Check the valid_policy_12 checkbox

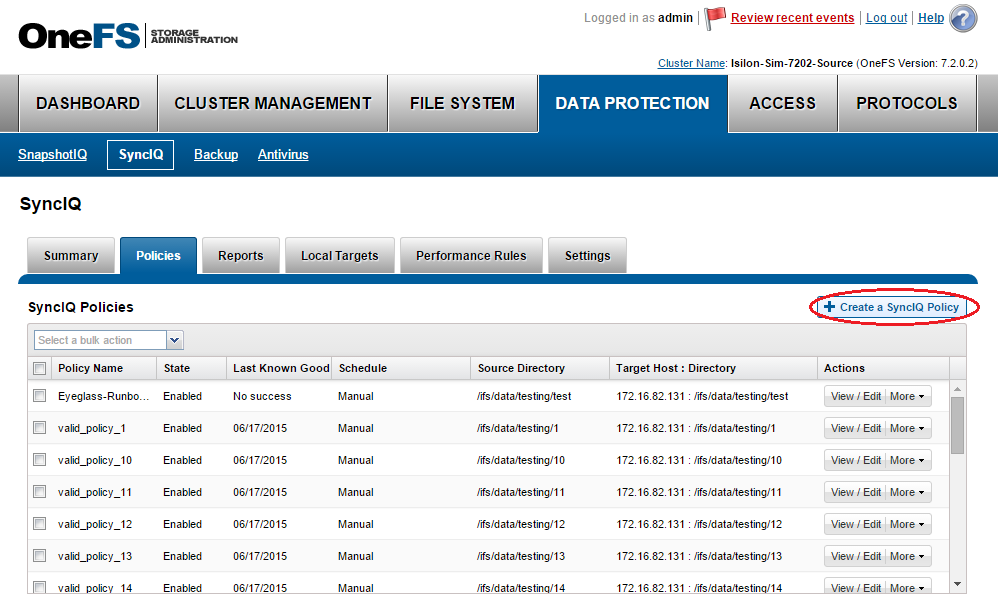point(40,523)
